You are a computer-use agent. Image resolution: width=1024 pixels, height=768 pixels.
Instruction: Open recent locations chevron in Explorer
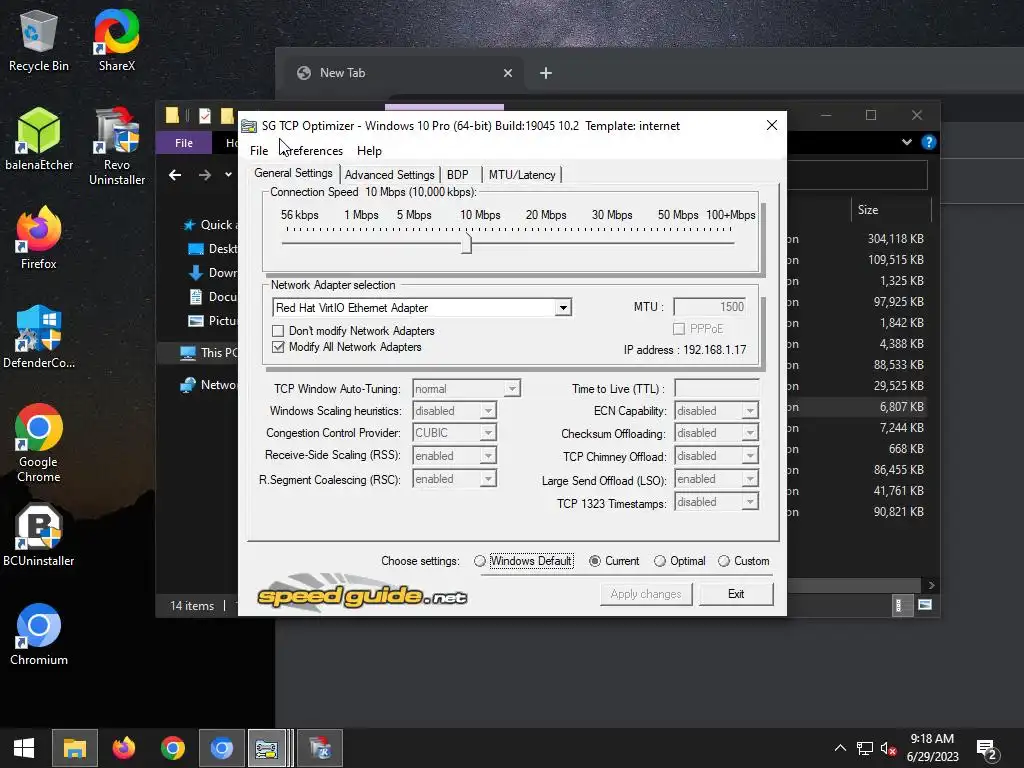click(x=228, y=175)
